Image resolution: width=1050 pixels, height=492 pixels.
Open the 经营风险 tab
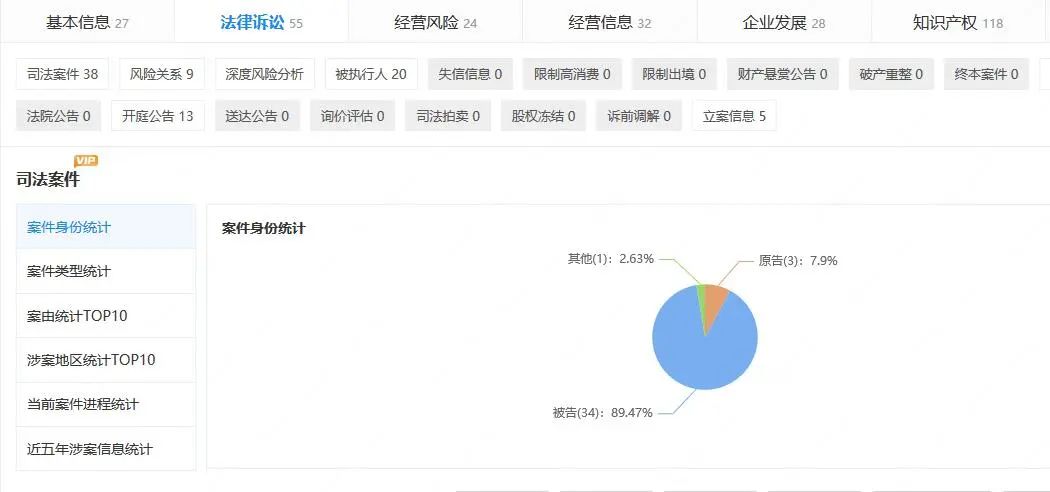[x=435, y=22]
